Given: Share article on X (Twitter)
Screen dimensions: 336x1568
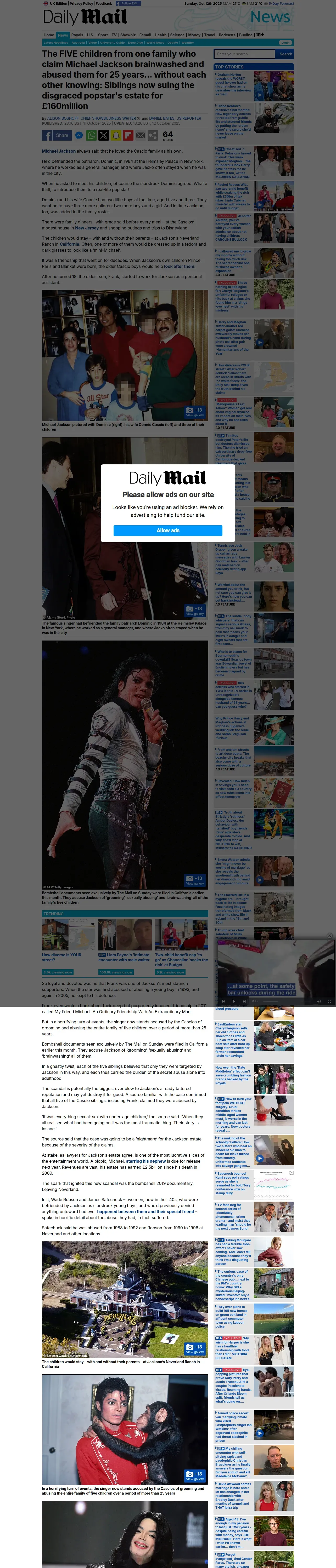Looking at the screenshot, I should (x=104, y=136).
